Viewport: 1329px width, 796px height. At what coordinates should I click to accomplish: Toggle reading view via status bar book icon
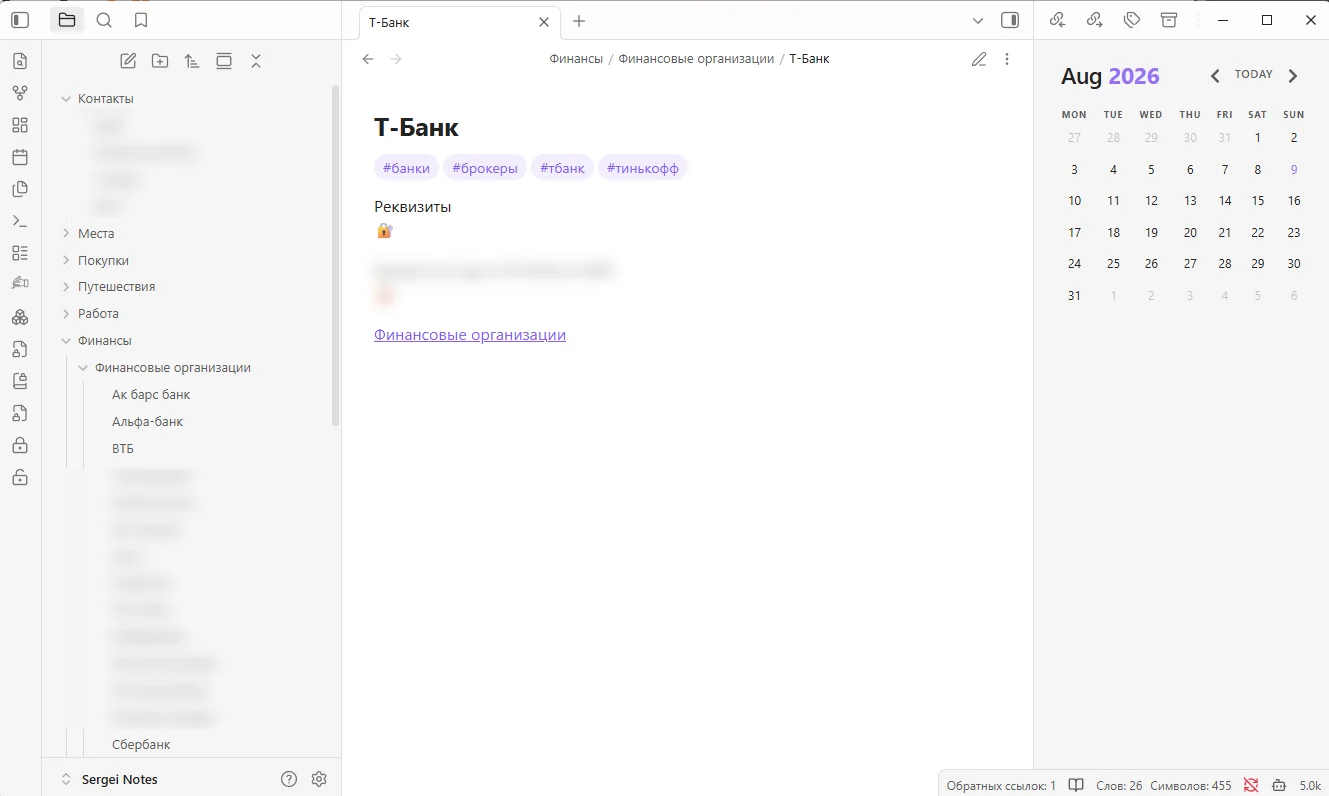(x=1076, y=785)
